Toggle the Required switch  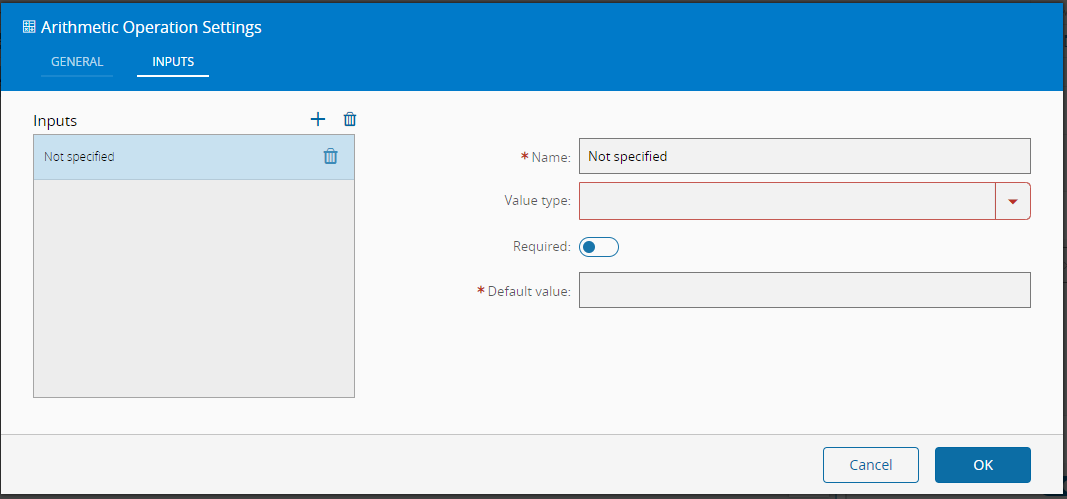click(x=599, y=246)
